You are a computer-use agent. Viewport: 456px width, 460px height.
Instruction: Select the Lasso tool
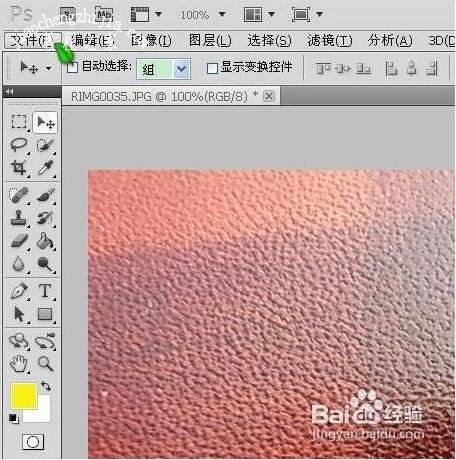[x=19, y=145]
